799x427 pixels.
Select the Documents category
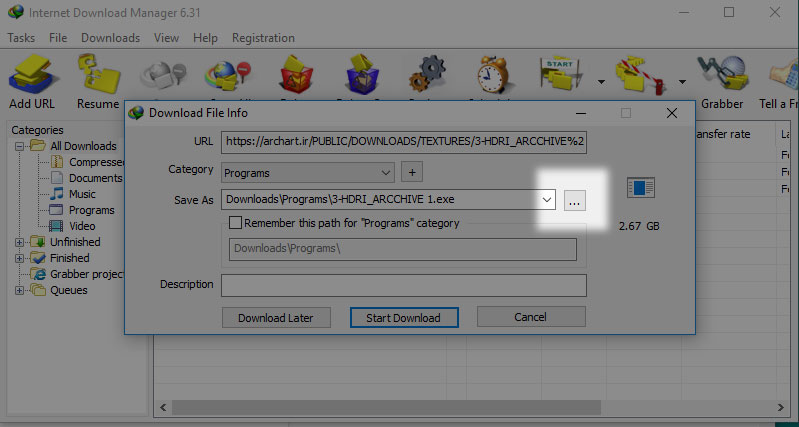click(x=87, y=178)
